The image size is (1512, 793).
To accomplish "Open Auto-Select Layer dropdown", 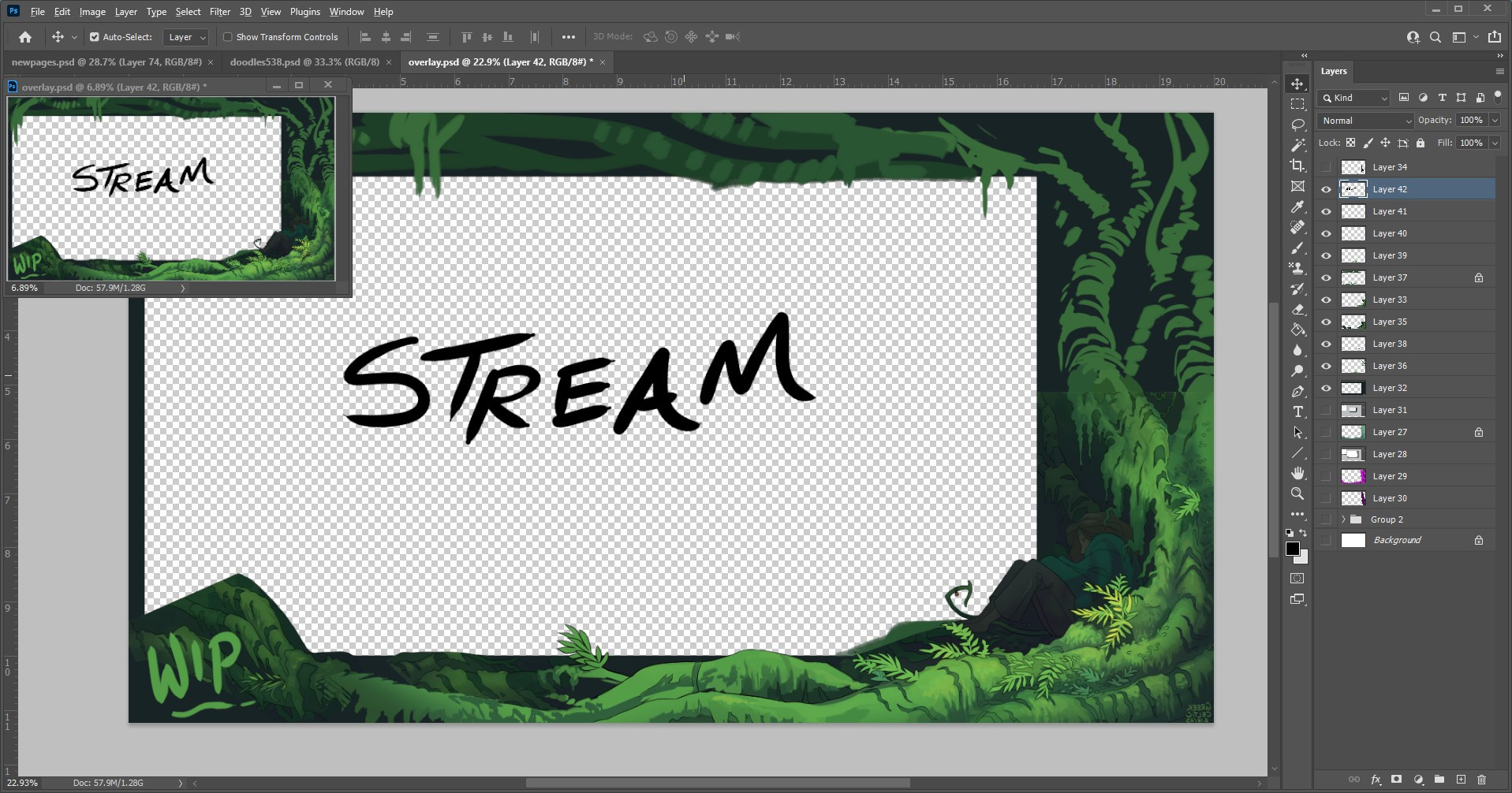I will [x=186, y=37].
